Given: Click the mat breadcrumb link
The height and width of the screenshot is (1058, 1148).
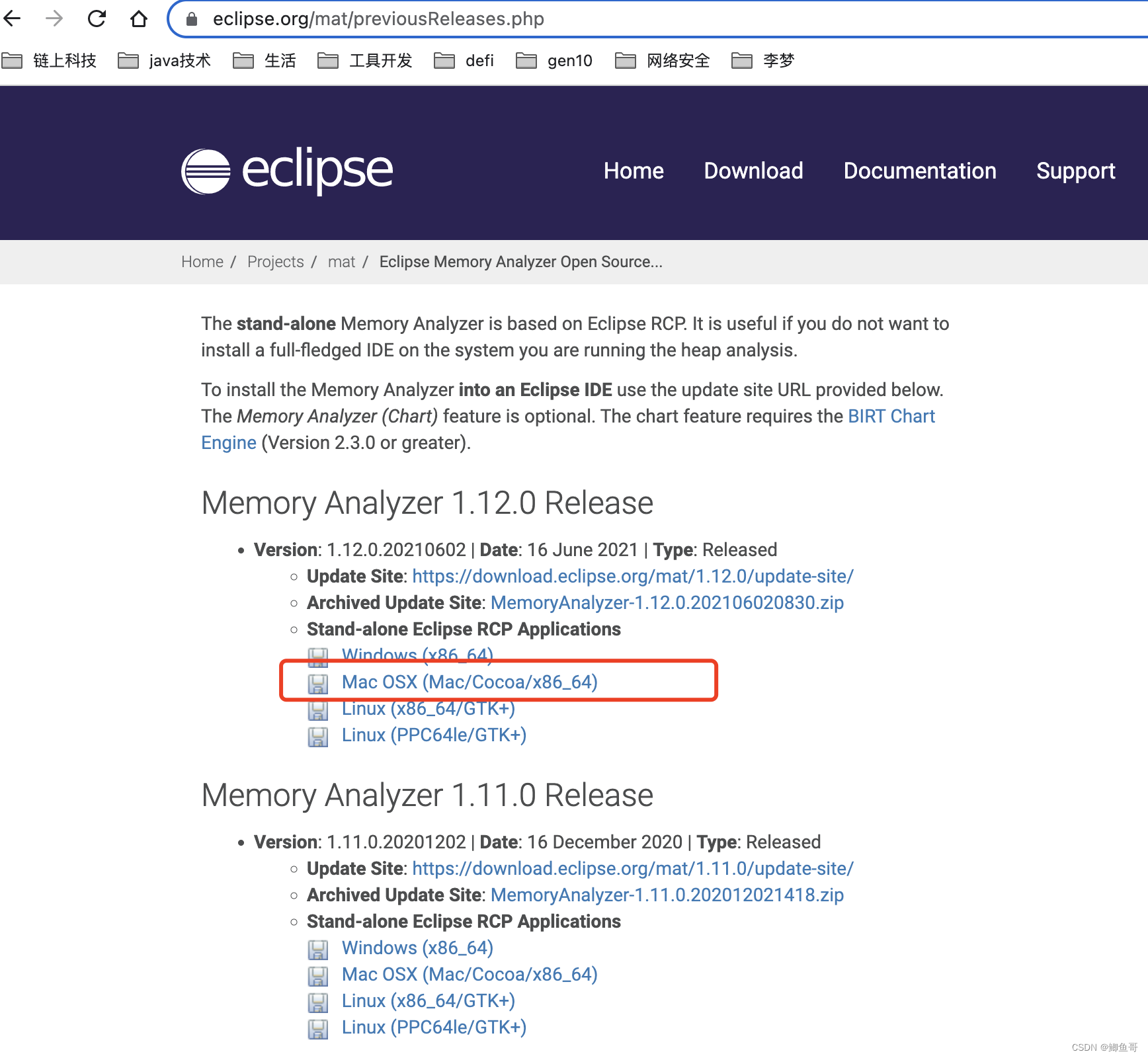Looking at the screenshot, I should click(341, 262).
